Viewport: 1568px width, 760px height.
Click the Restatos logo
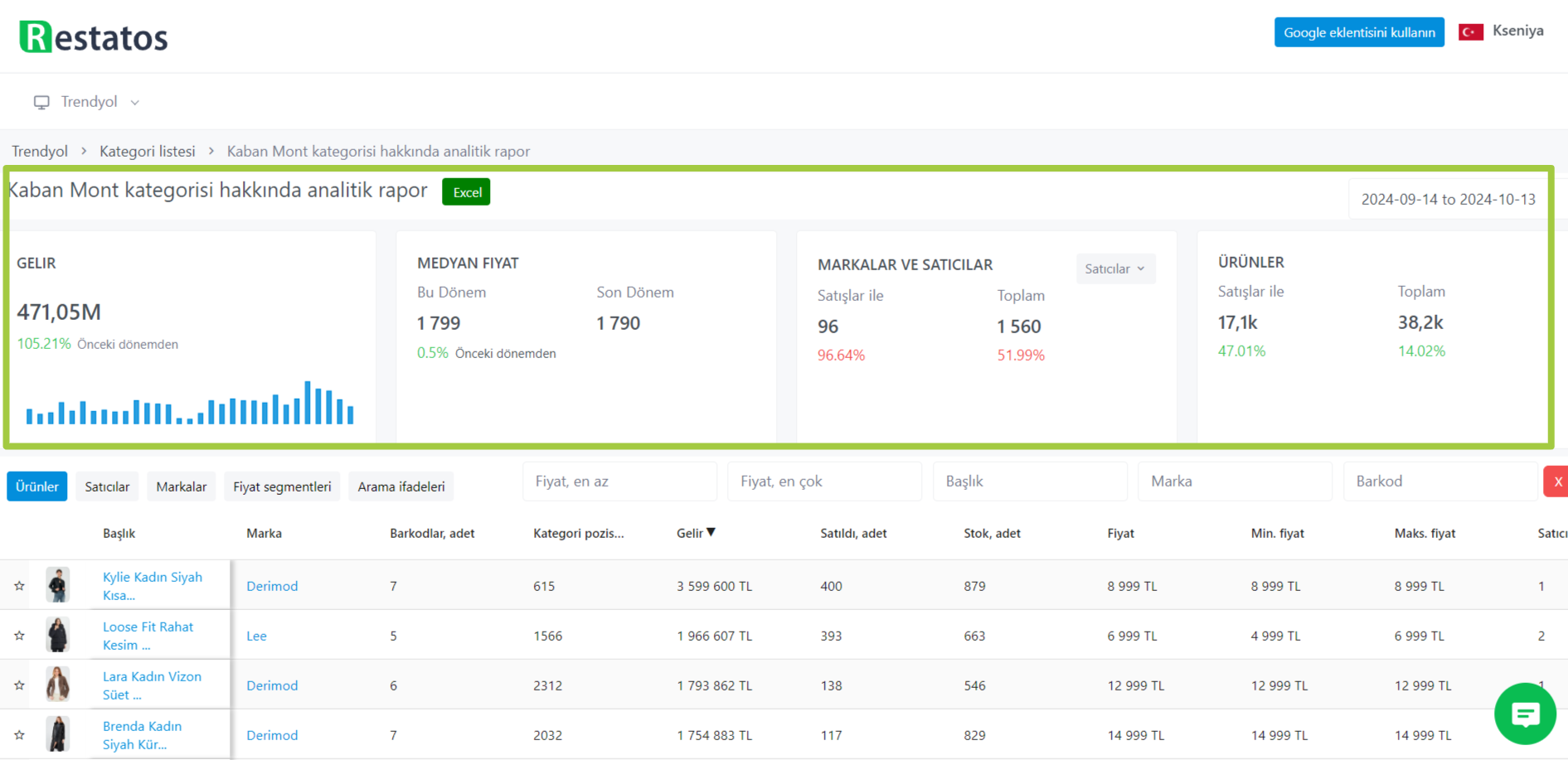[x=94, y=36]
